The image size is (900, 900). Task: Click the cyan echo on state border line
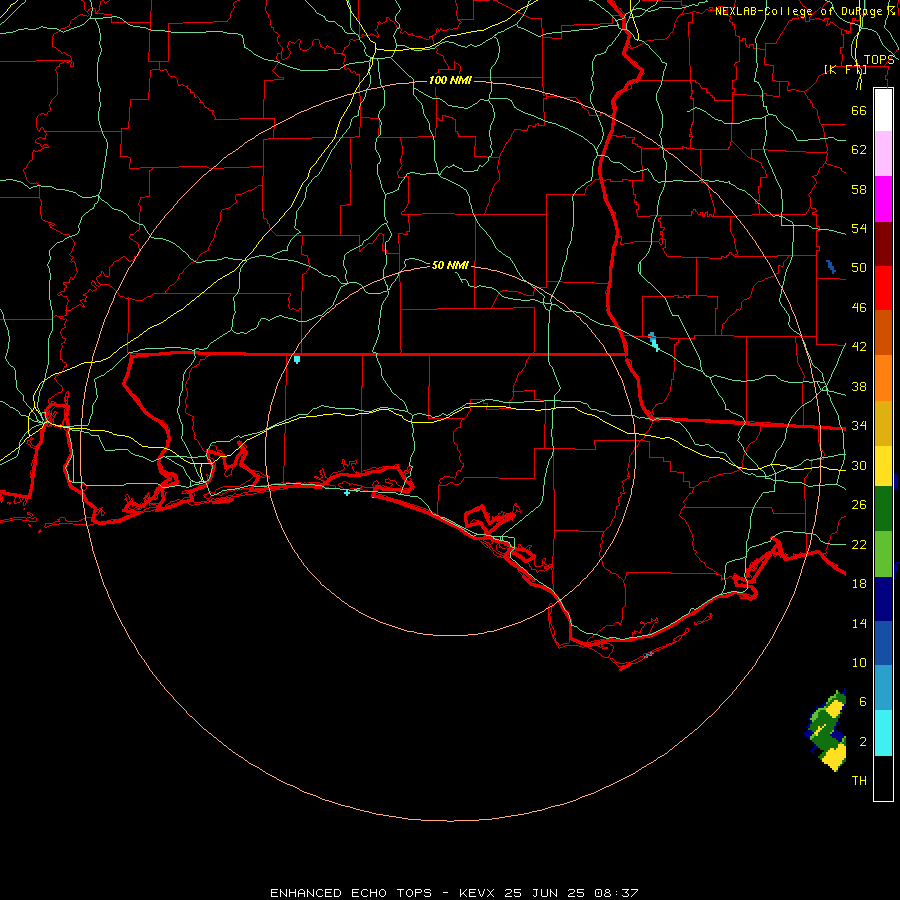click(x=297, y=359)
